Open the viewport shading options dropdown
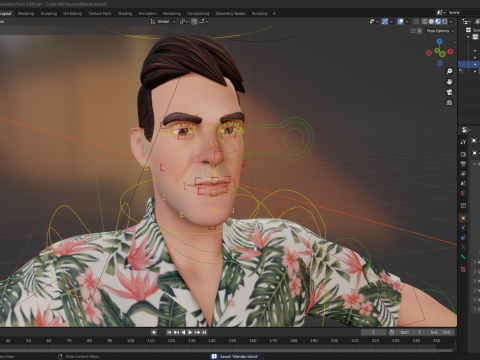The width and height of the screenshot is (480, 360). pyautogui.click(x=451, y=22)
